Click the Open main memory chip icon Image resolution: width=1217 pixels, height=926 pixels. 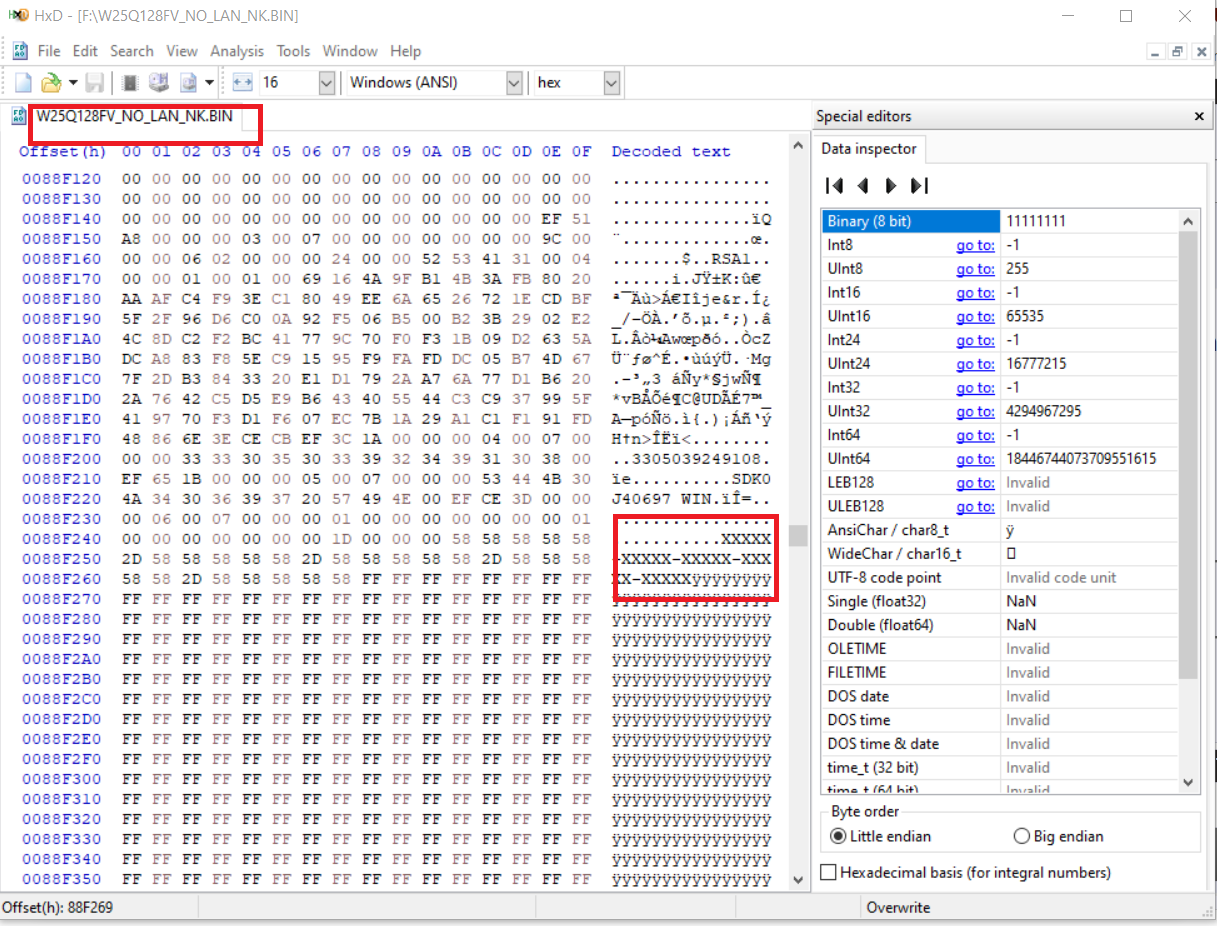(x=130, y=83)
